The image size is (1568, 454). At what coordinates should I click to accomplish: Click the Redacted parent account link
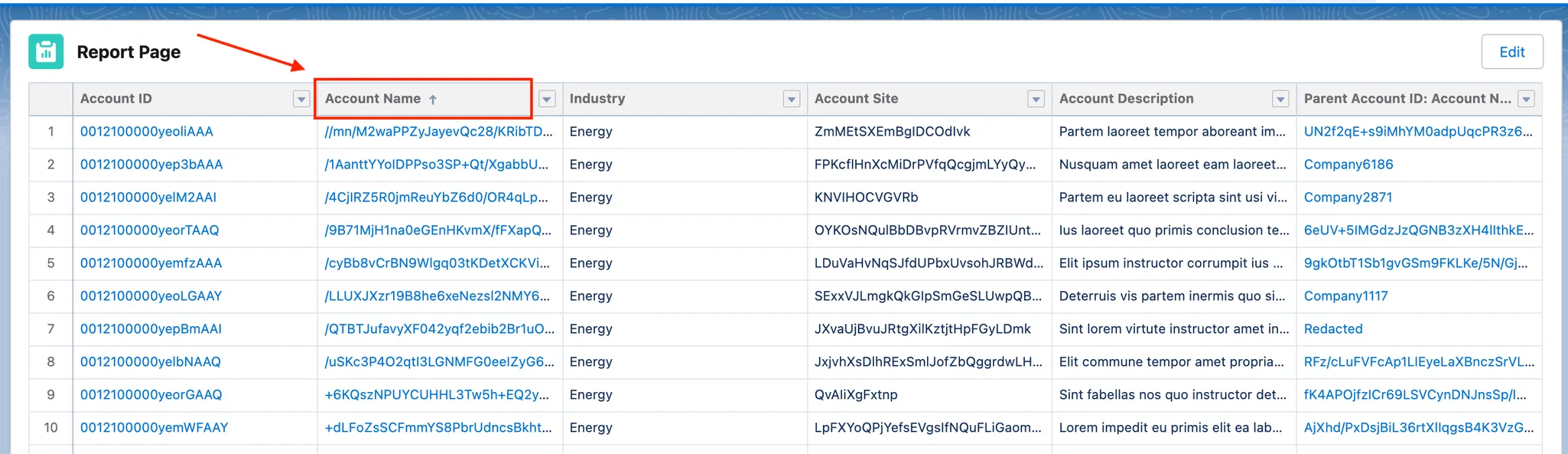tap(1333, 329)
